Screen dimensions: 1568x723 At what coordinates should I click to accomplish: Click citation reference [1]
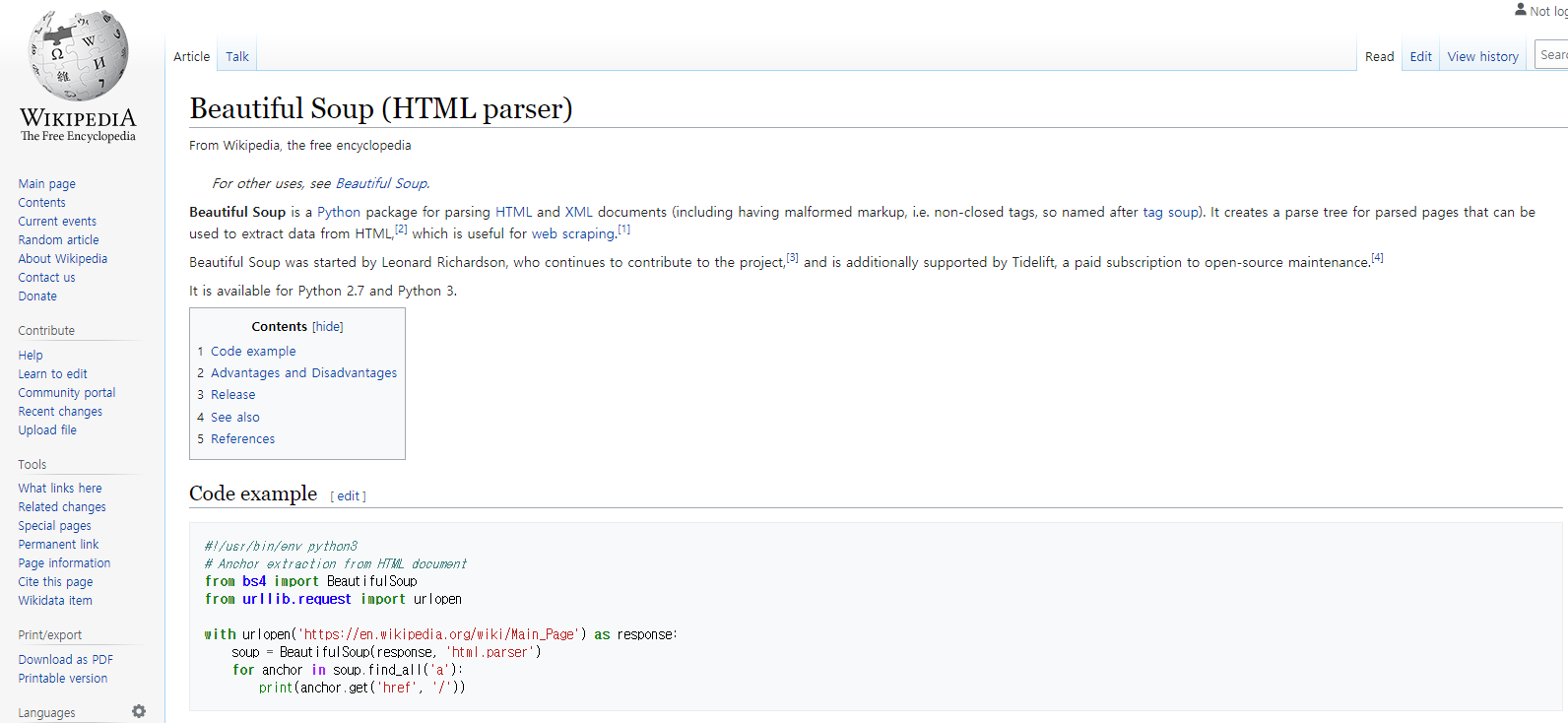point(624,229)
